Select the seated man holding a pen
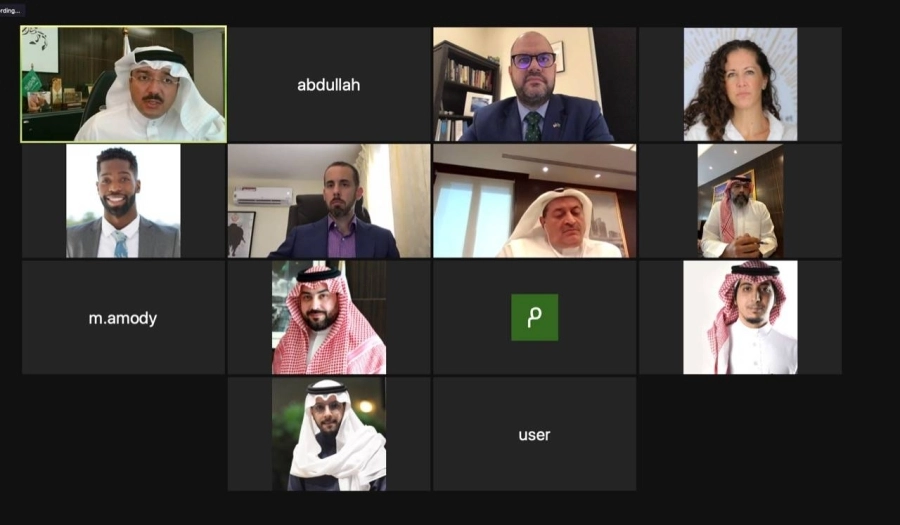900x525 pixels. coord(740,201)
